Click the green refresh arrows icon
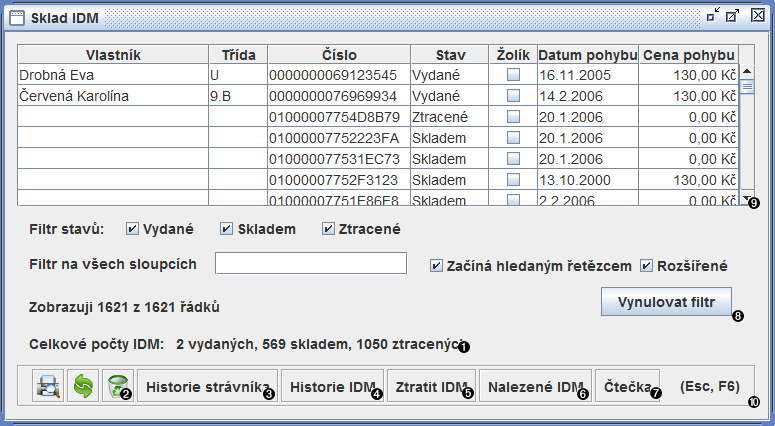Image resolution: width=775 pixels, height=426 pixels. (x=82, y=386)
